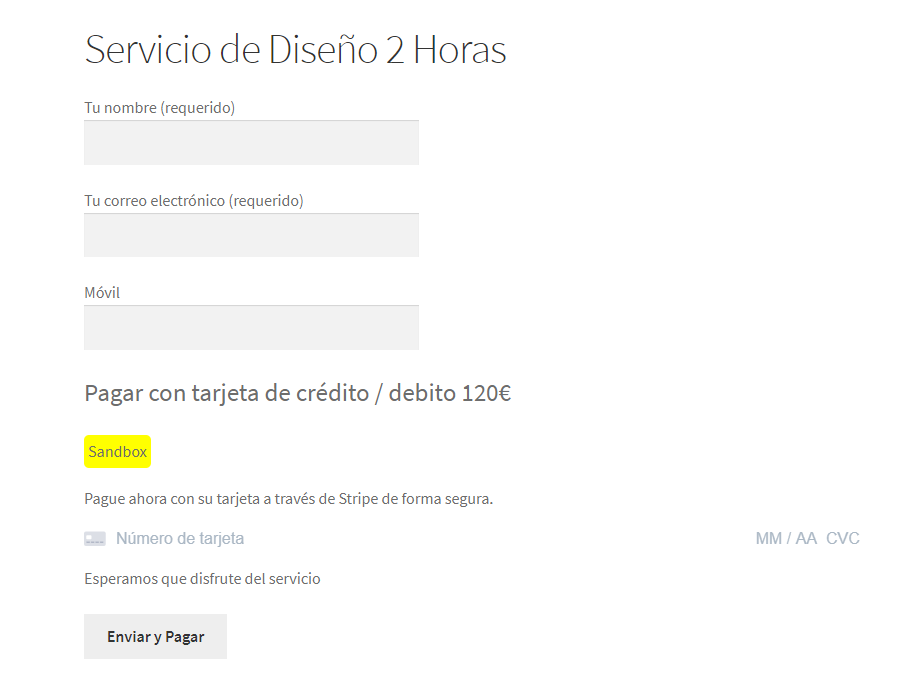Click the yellow Sandbox badge
The width and height of the screenshot is (909, 686).
click(118, 452)
